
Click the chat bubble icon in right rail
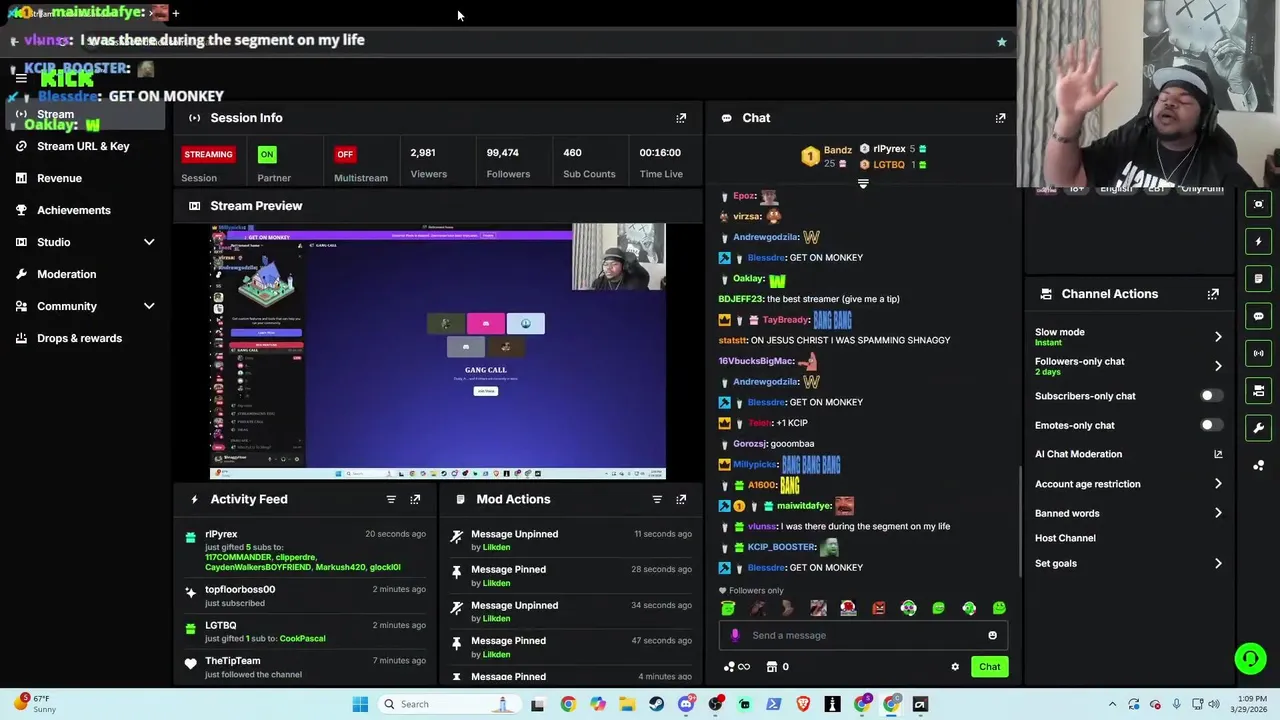[1259, 316]
